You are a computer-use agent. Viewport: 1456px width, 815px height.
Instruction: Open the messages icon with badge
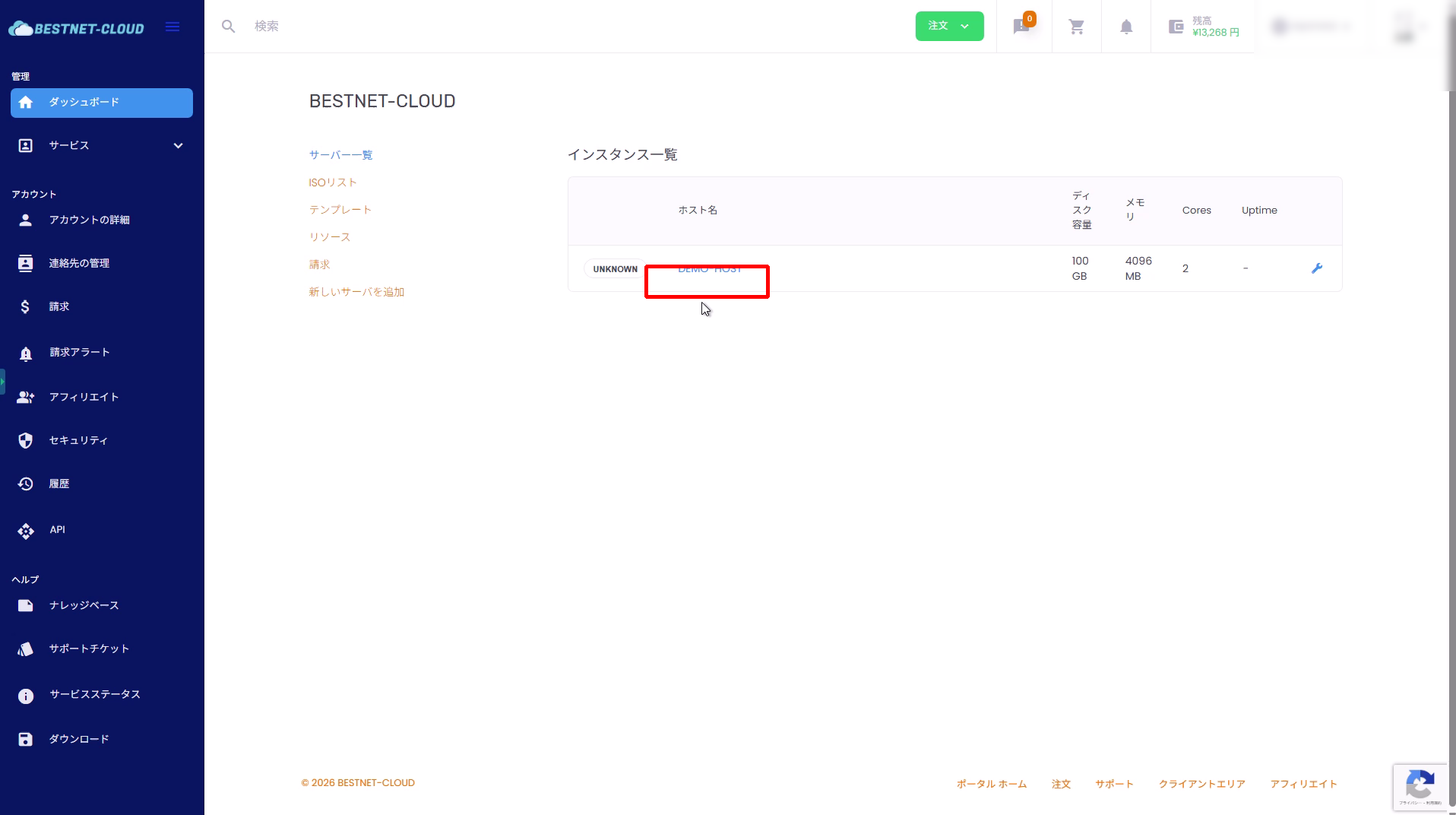1021,27
